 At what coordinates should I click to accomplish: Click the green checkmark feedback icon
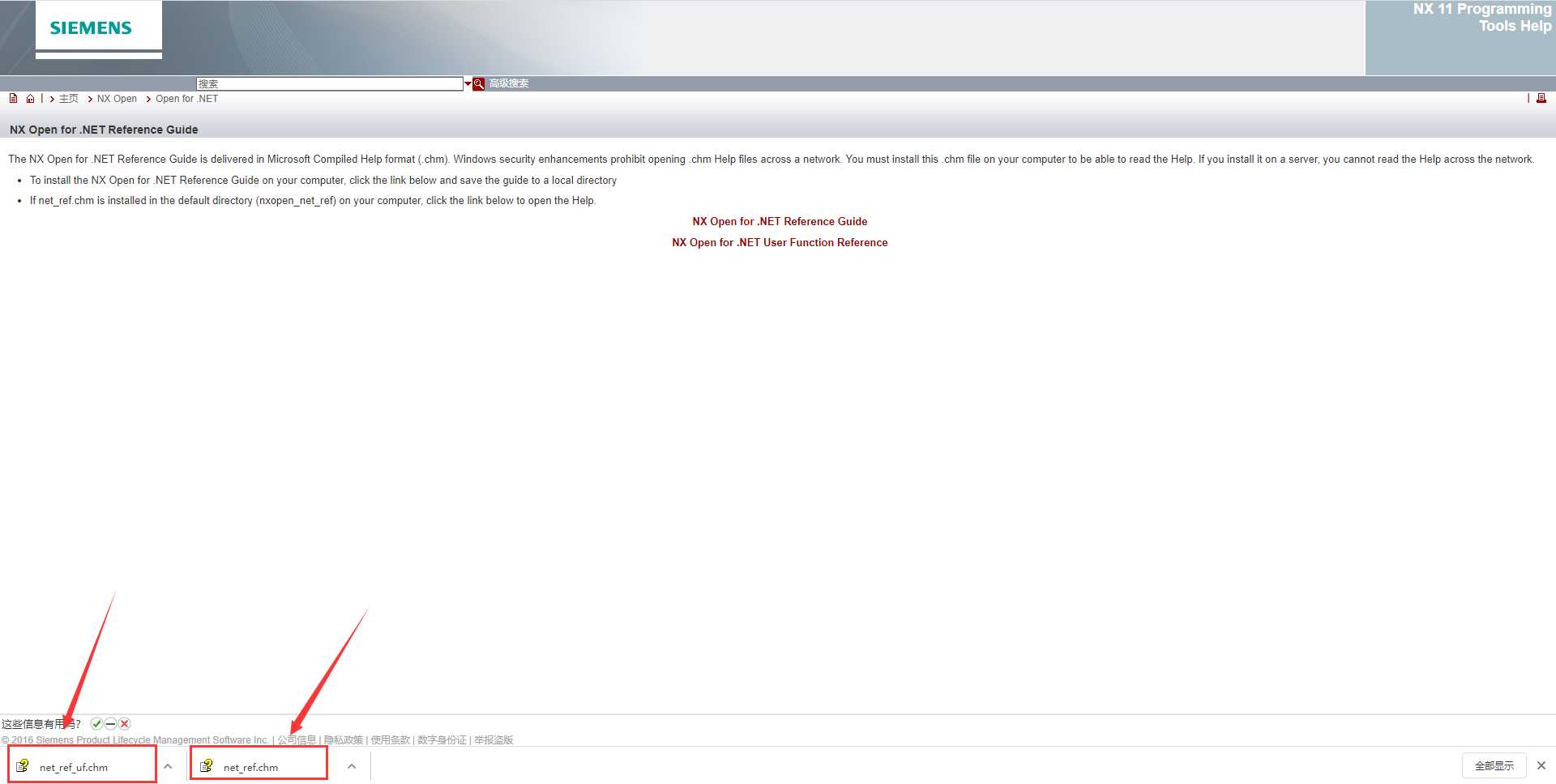(97, 723)
